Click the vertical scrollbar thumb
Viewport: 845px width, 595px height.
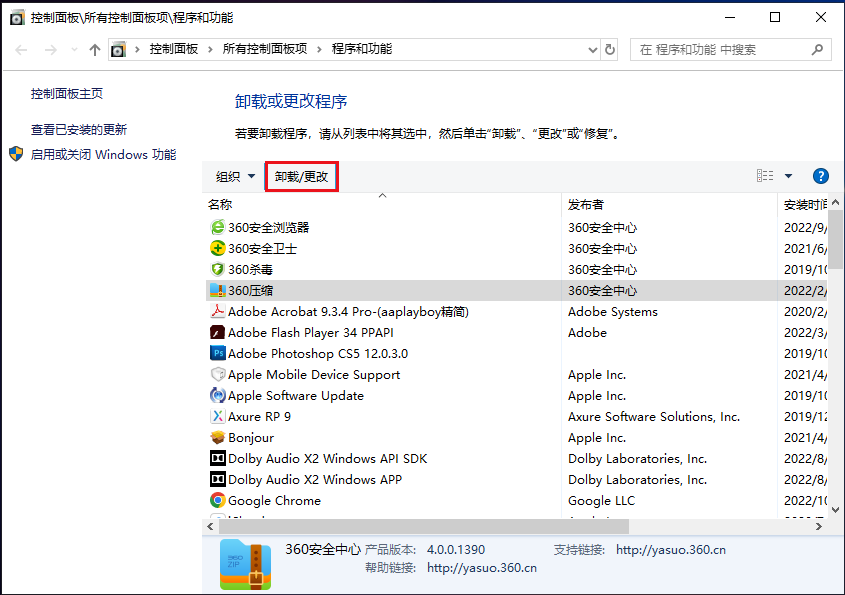pos(835,240)
